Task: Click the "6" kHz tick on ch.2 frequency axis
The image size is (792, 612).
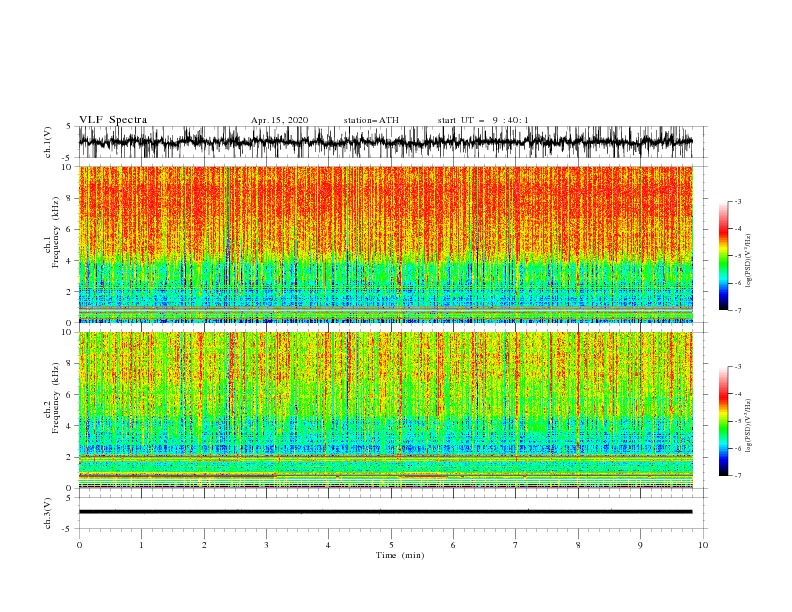Action: pyautogui.click(x=70, y=395)
